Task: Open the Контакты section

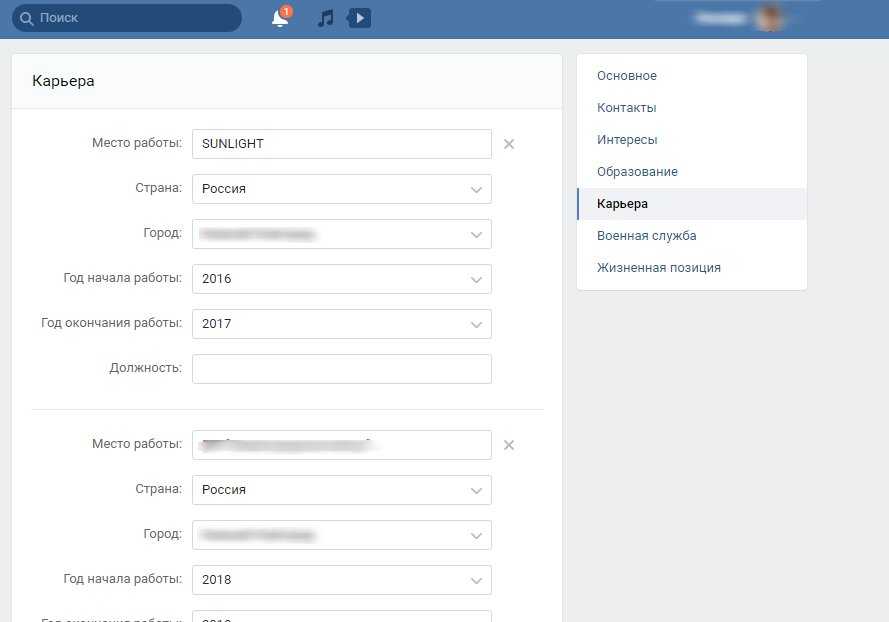Action: (627, 108)
